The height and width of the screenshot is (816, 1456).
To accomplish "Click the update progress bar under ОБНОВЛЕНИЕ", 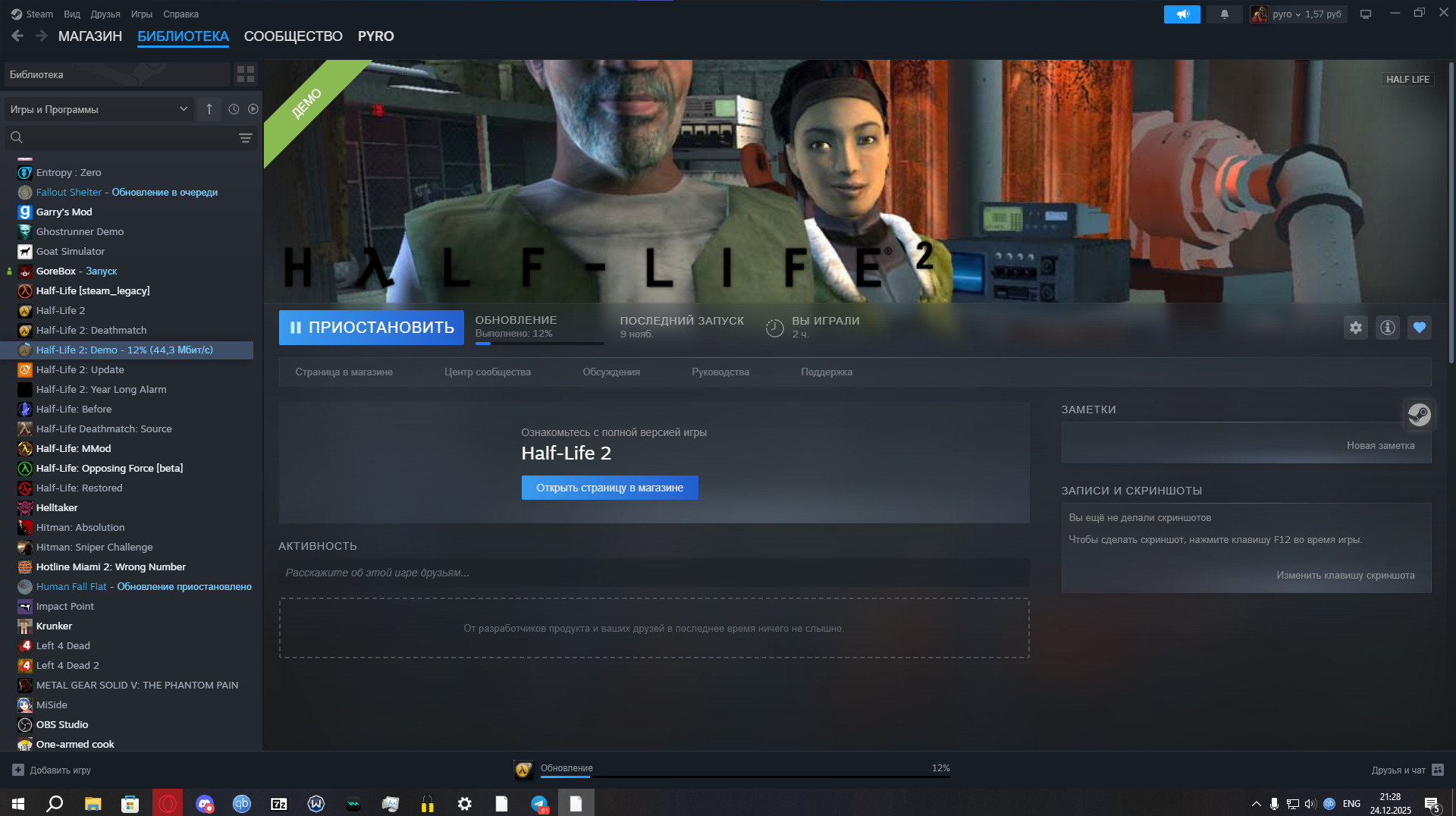I will 539,344.
